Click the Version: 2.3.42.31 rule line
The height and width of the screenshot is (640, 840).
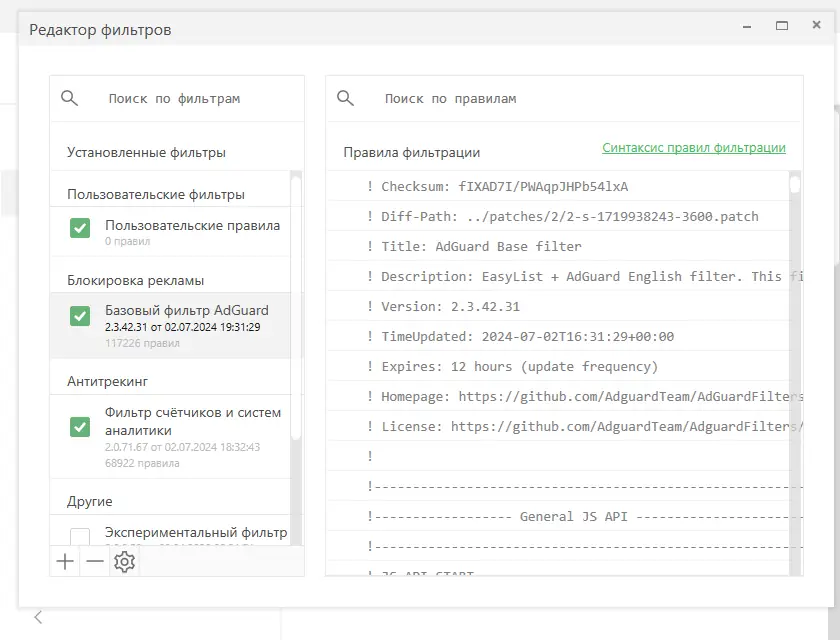point(450,306)
